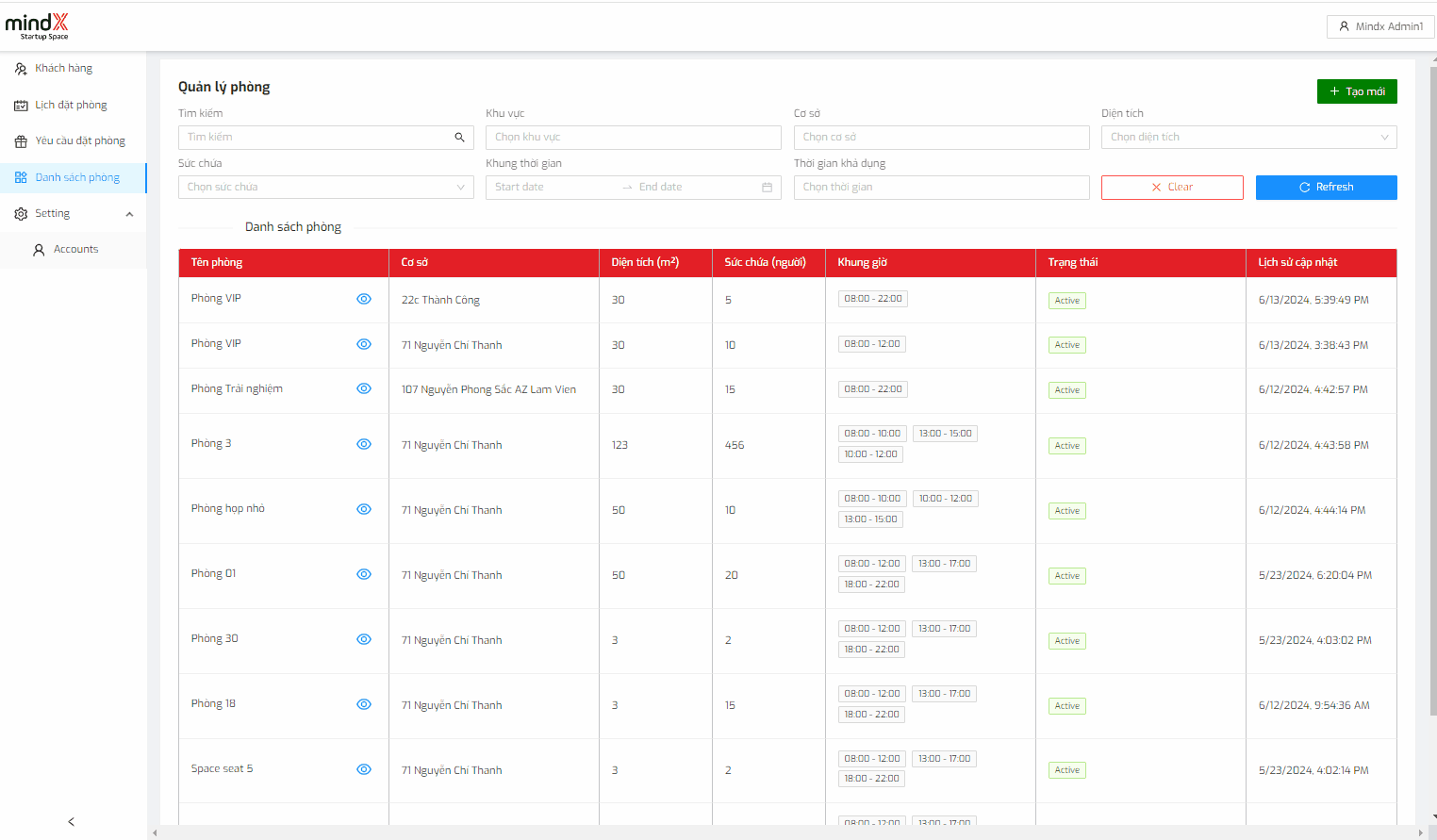The width and height of the screenshot is (1437, 840).
Task: Click the user icon beside Mindx Admin1
Action: [x=1344, y=26]
